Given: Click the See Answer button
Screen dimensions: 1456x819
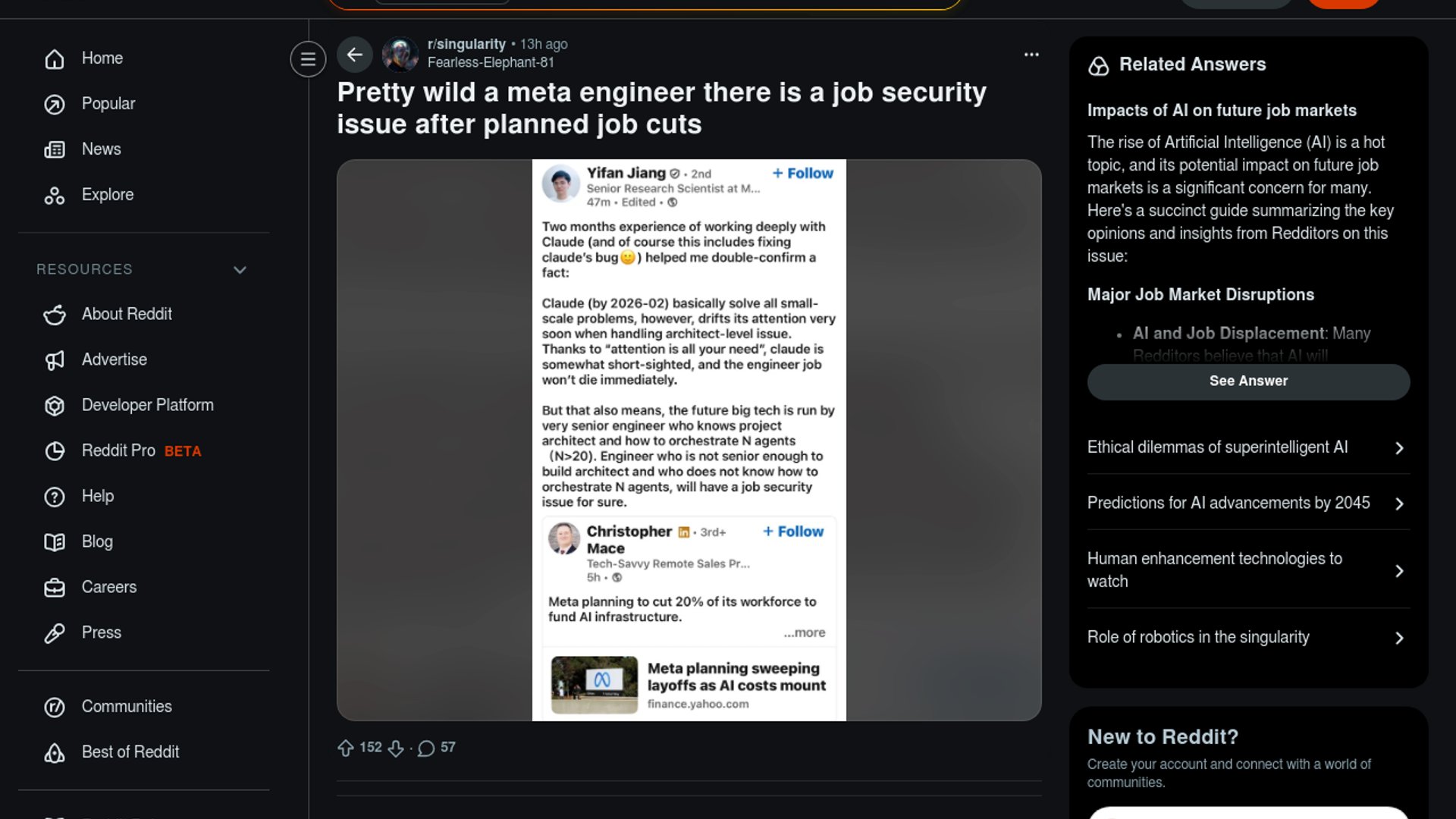Looking at the screenshot, I should pos(1248,381).
